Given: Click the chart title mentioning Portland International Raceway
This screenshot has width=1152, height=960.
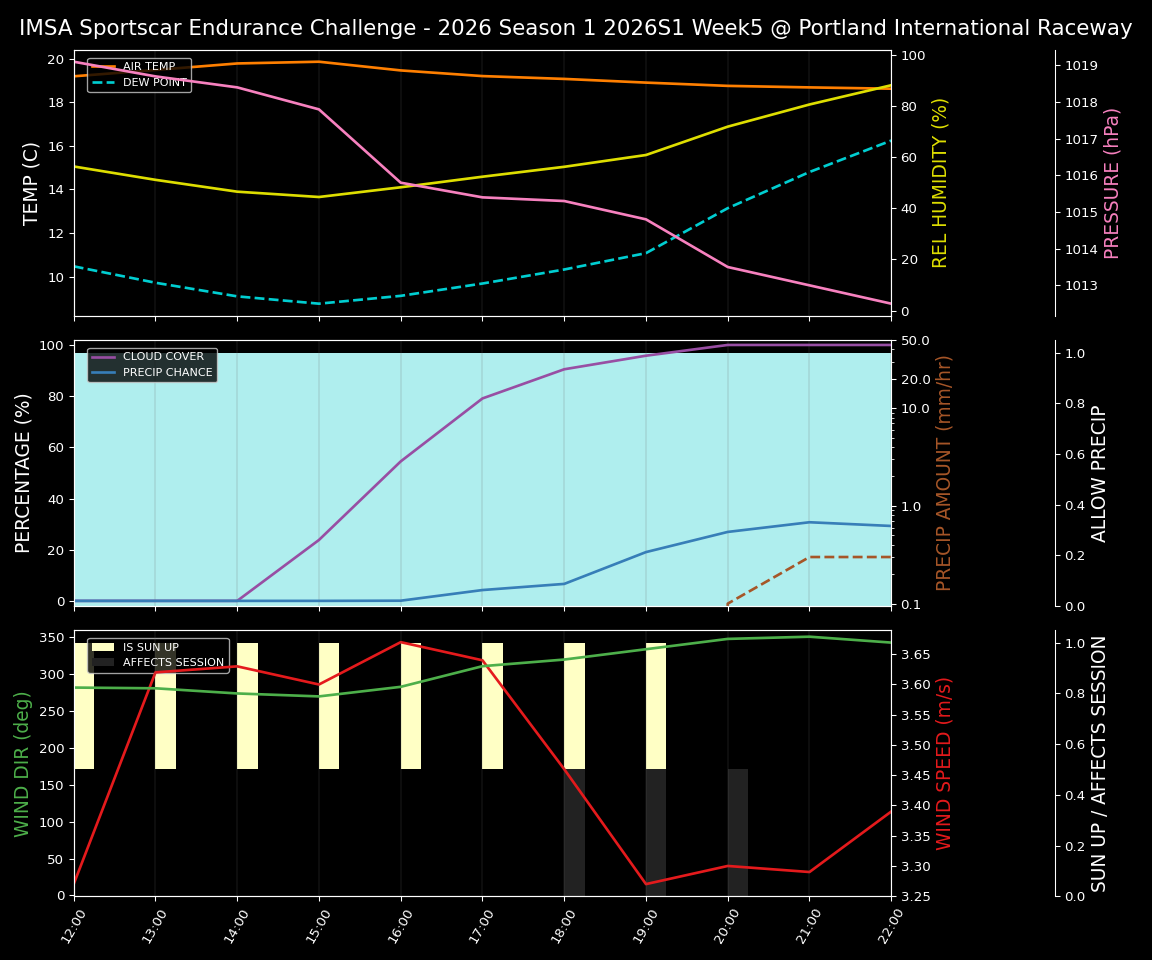Looking at the screenshot, I should (x=576, y=28).
